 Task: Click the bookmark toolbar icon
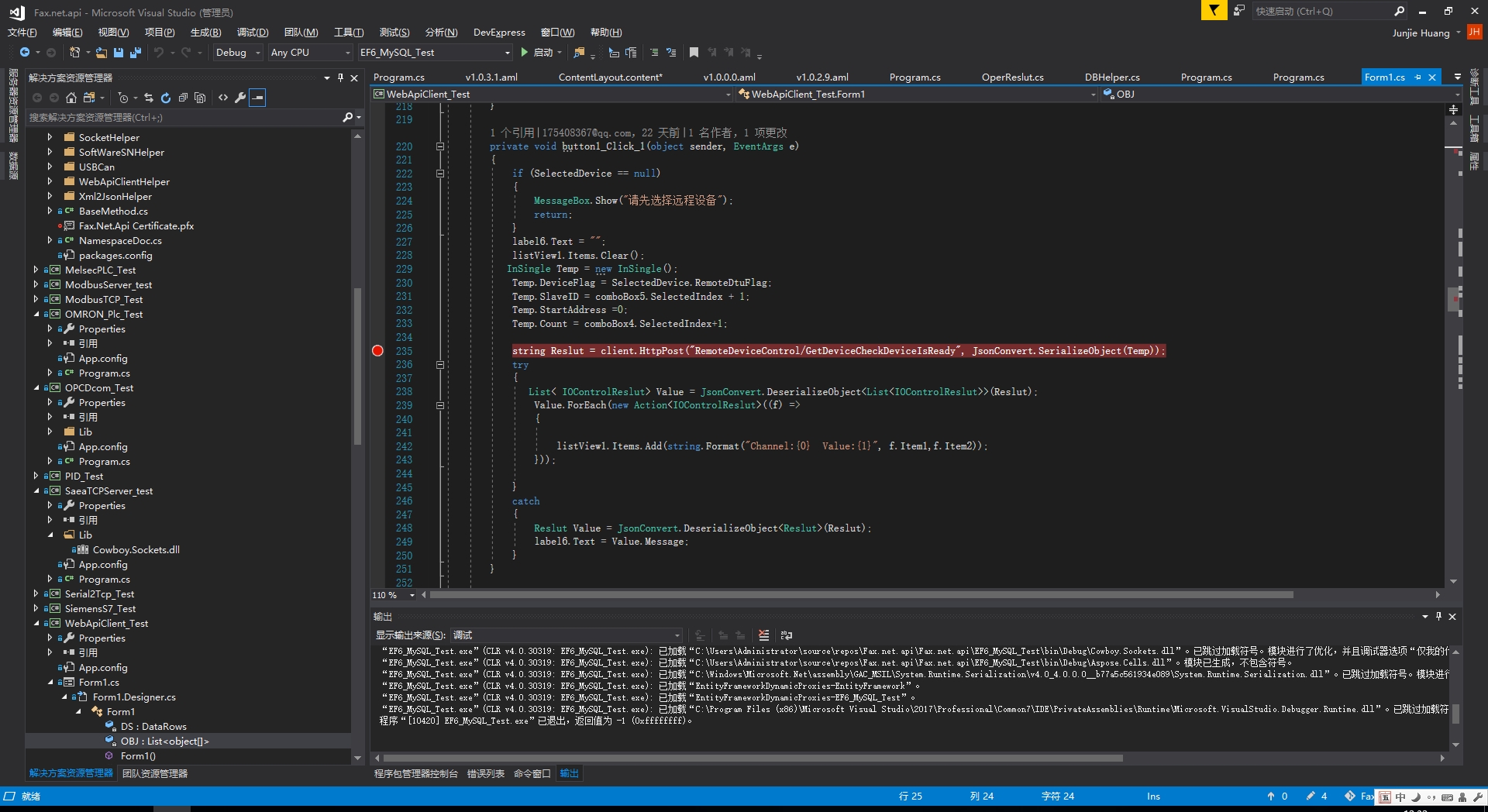694,53
